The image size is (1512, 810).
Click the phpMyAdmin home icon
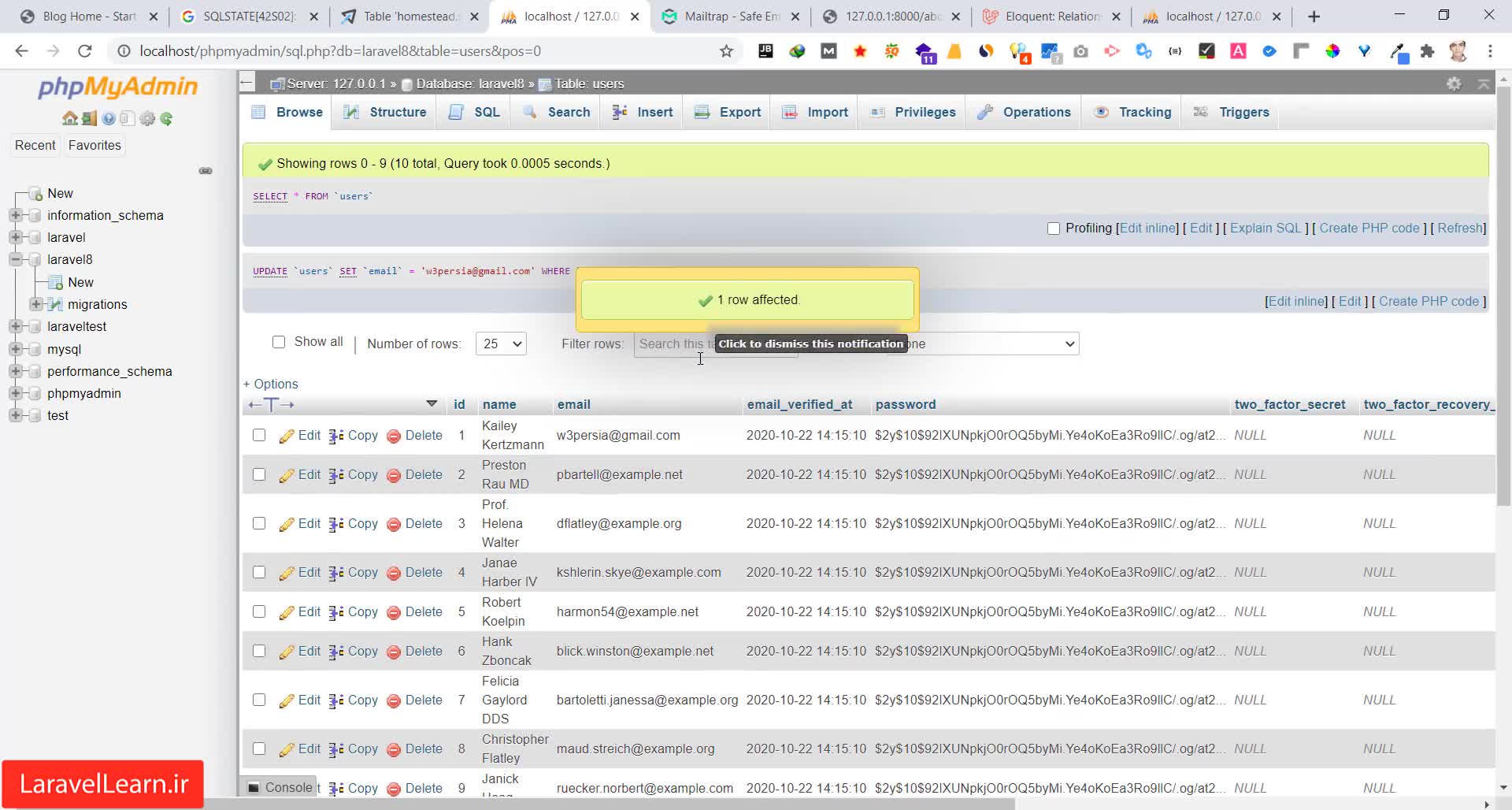pos(69,119)
